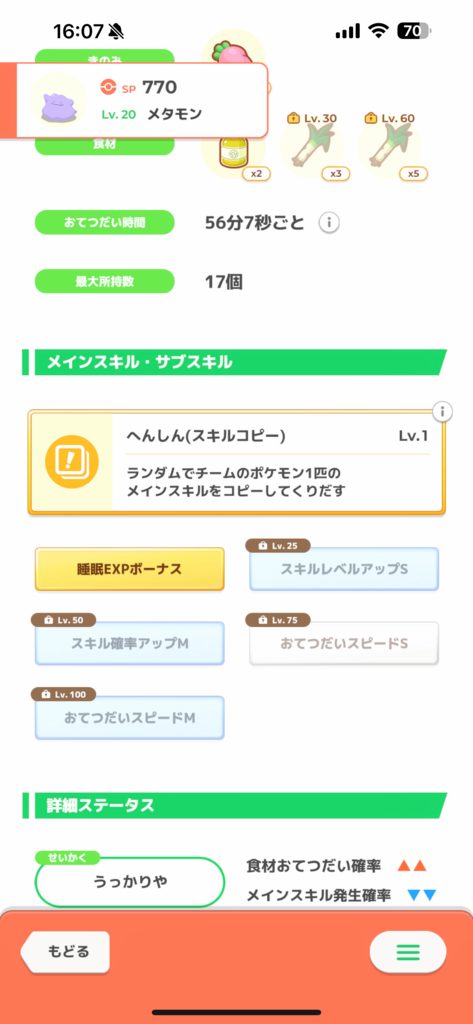The width and height of the screenshot is (473, 1024).
Task: Open info for おてつだい時間 interval
Action: 329,223
